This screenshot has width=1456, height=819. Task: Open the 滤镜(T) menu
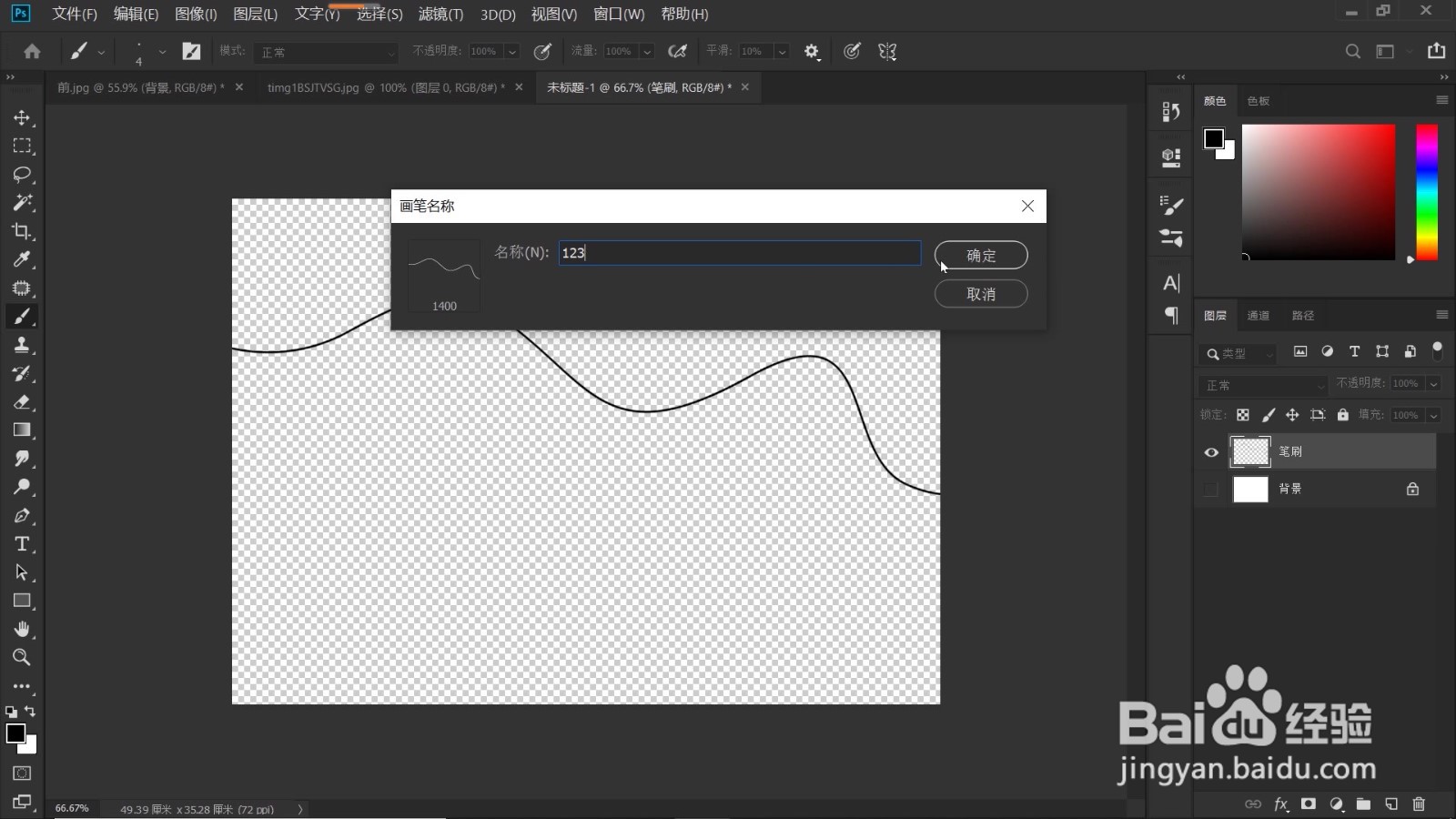click(x=440, y=14)
